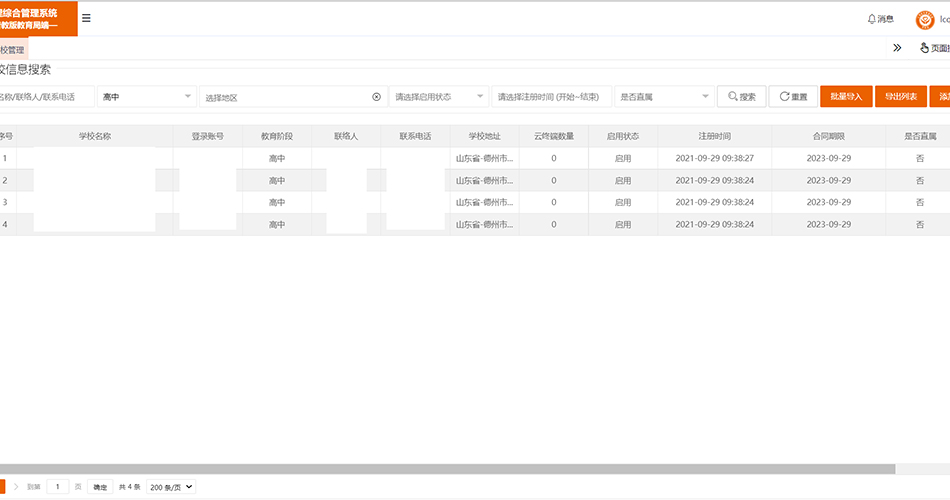Clear the 选择地区 field with the X icon
This screenshot has width=950, height=500.
point(377,97)
